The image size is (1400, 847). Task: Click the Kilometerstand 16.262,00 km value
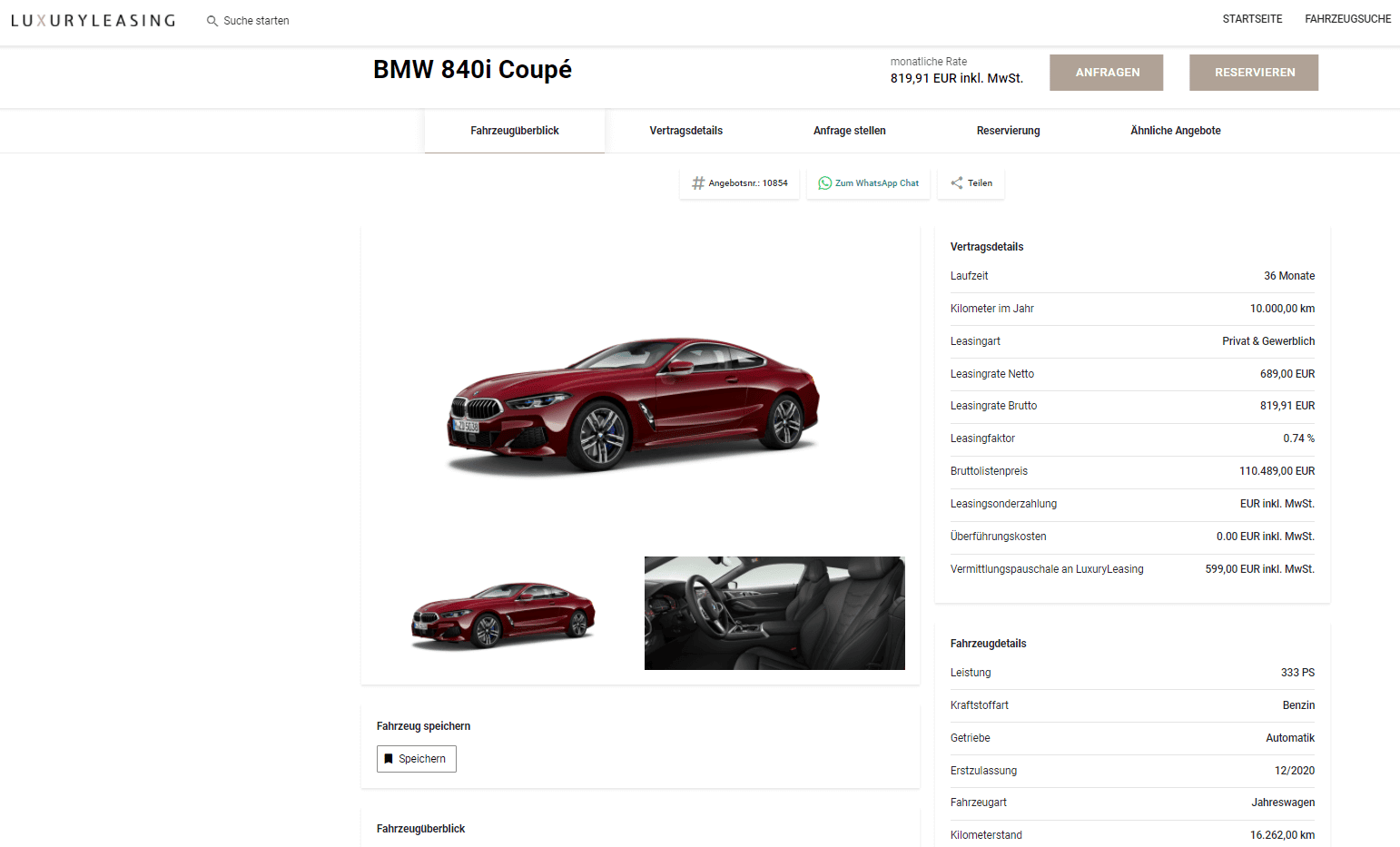1282,835
